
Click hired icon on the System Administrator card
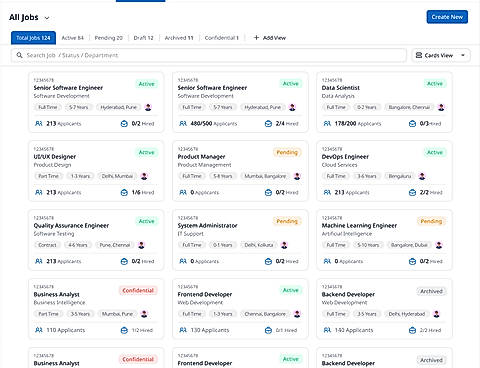[268, 261]
